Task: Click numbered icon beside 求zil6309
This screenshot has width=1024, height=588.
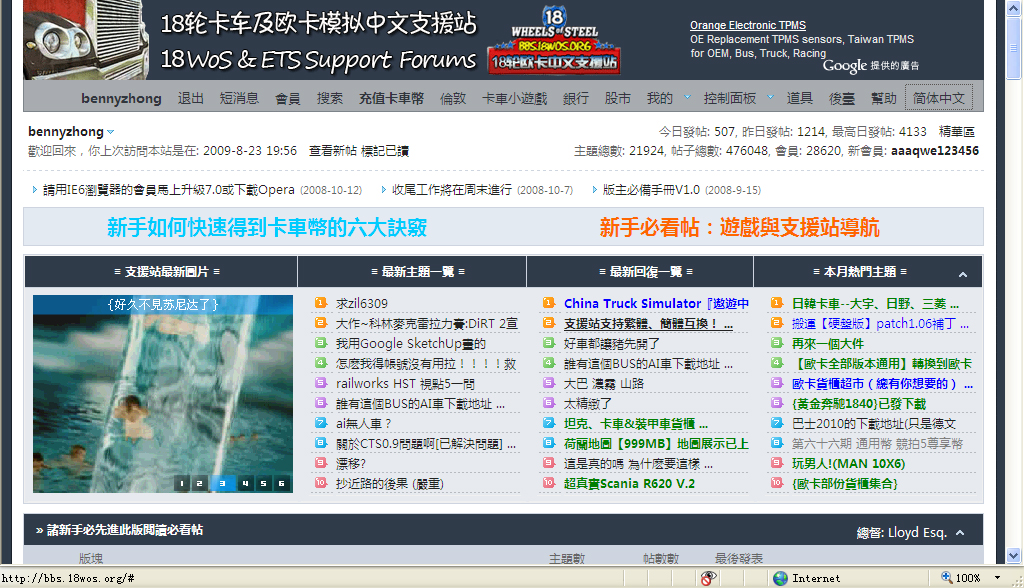Action: click(321, 302)
